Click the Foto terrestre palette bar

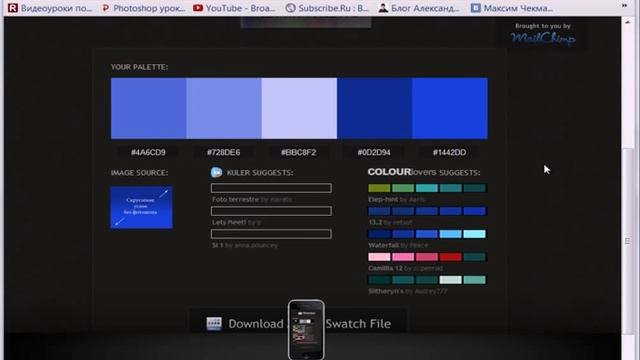coord(271,188)
